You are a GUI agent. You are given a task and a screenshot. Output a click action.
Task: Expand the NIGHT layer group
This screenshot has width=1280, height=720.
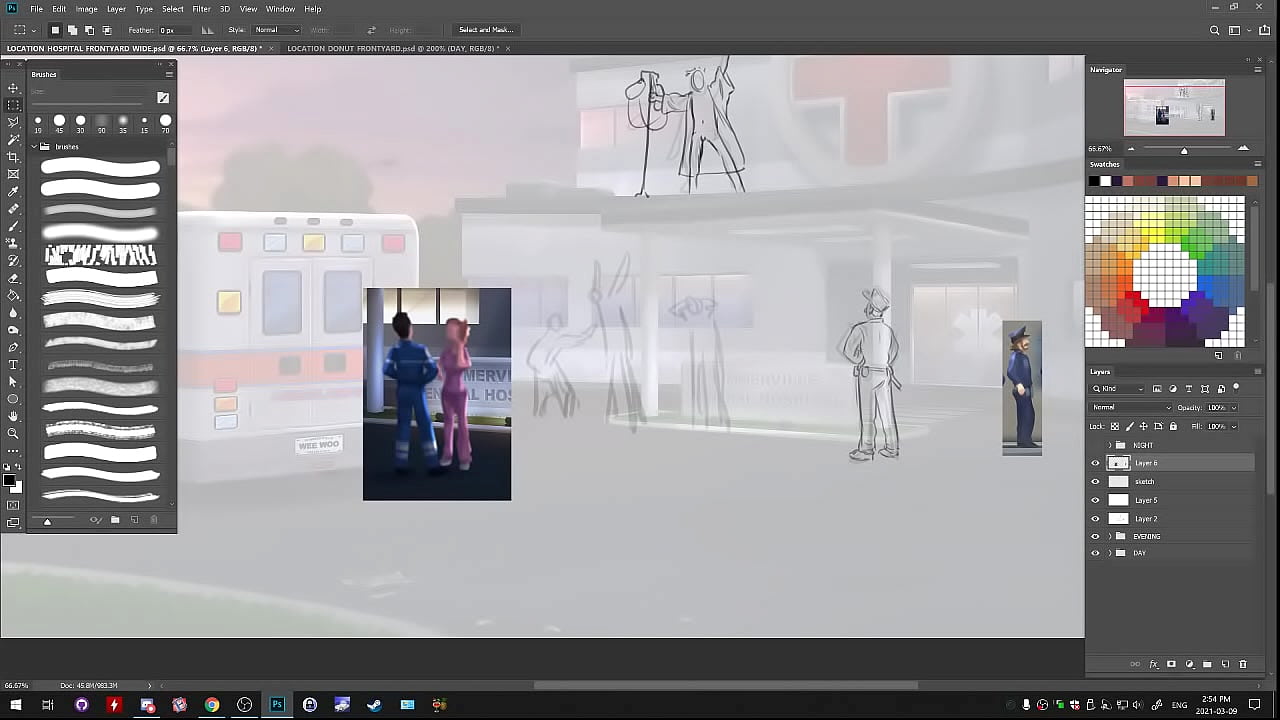[x=1109, y=445]
